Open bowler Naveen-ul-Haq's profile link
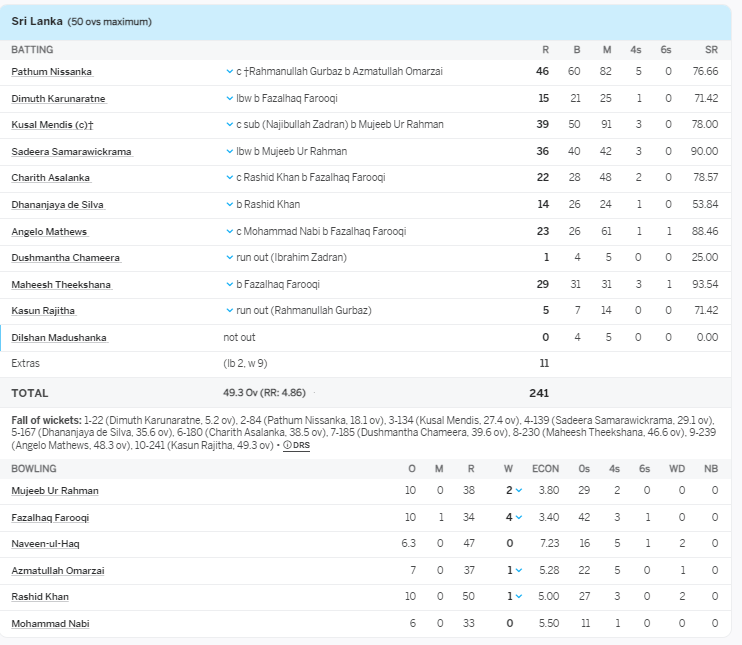Image resolution: width=742 pixels, height=645 pixels. click(x=45, y=544)
